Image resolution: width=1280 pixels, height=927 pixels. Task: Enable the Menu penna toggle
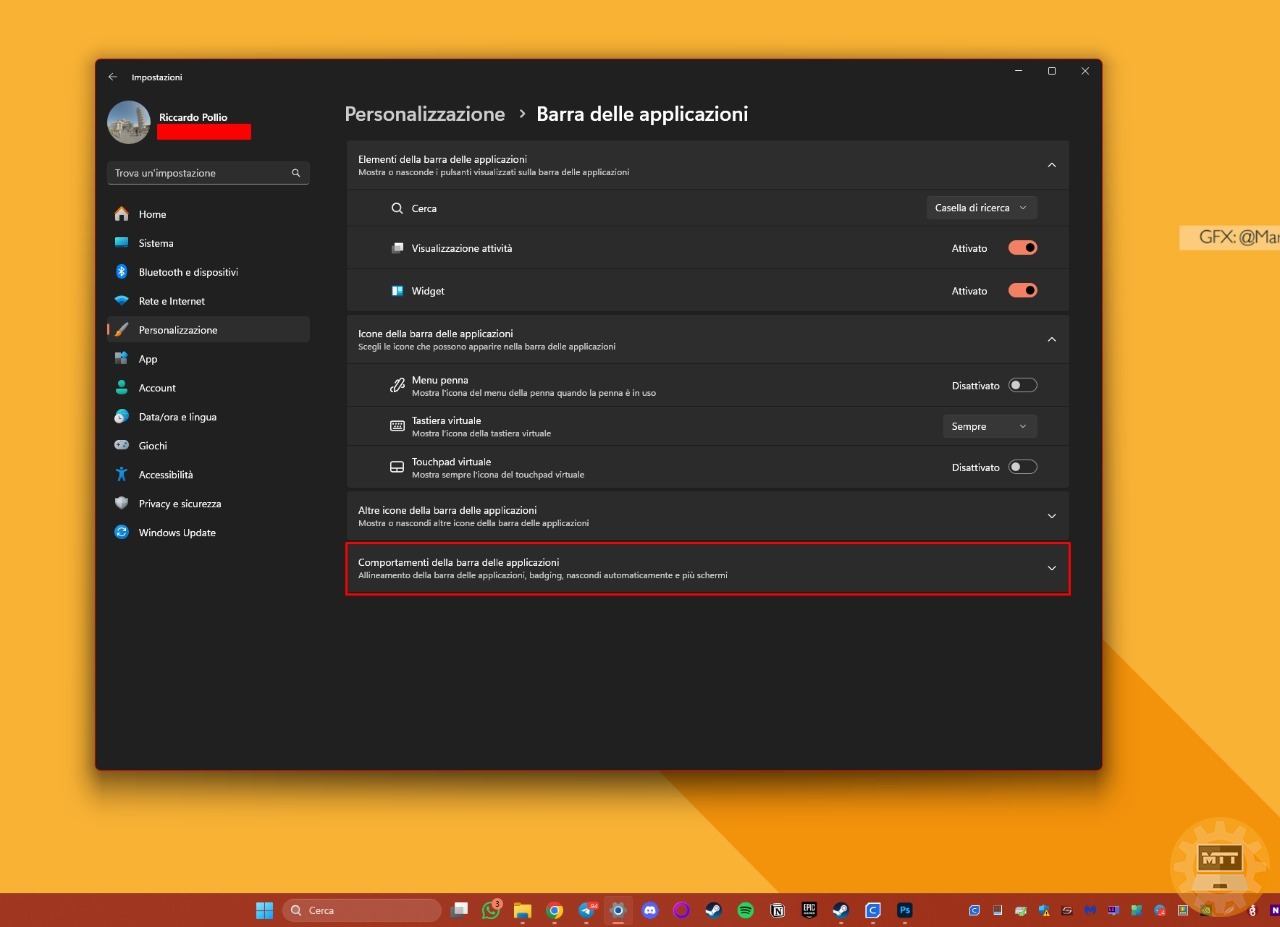point(1022,385)
